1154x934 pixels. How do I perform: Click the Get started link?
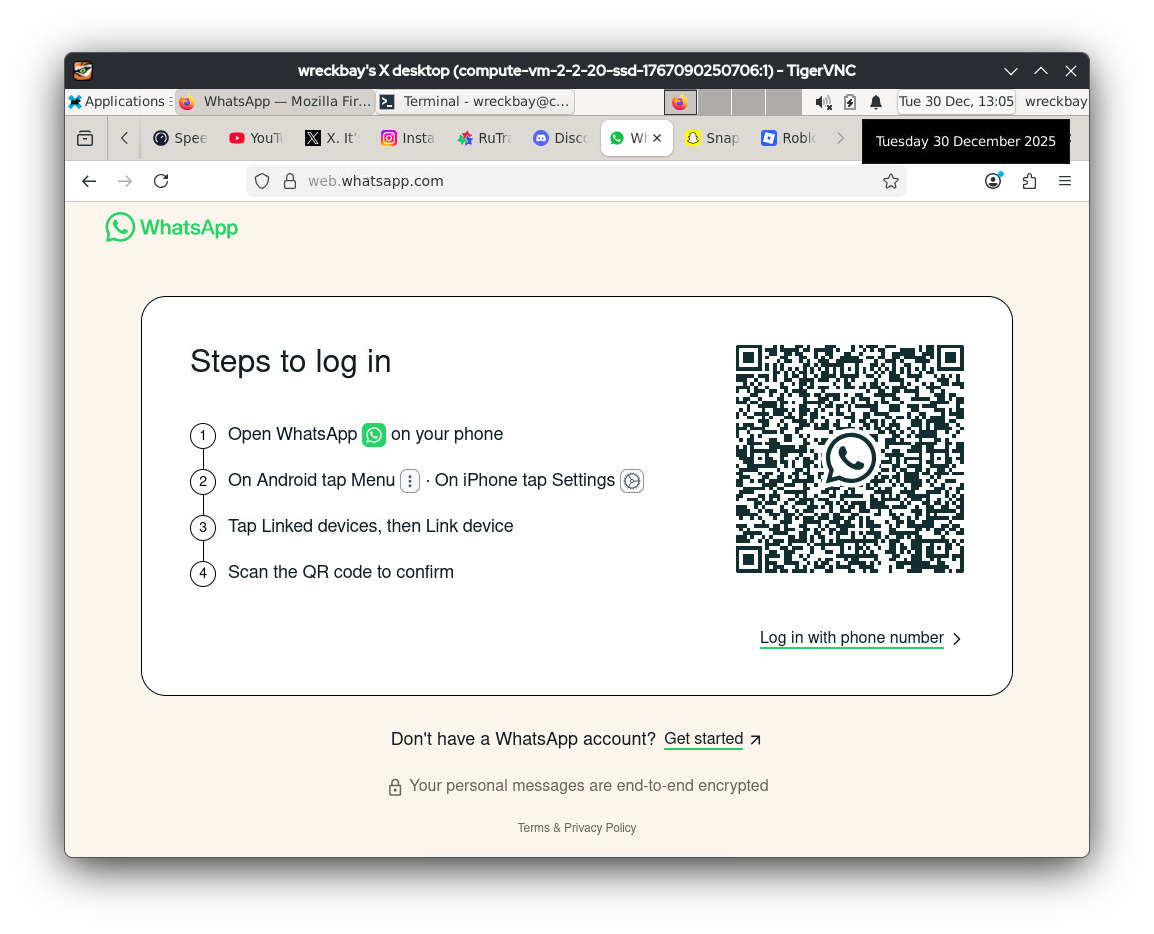coord(704,738)
